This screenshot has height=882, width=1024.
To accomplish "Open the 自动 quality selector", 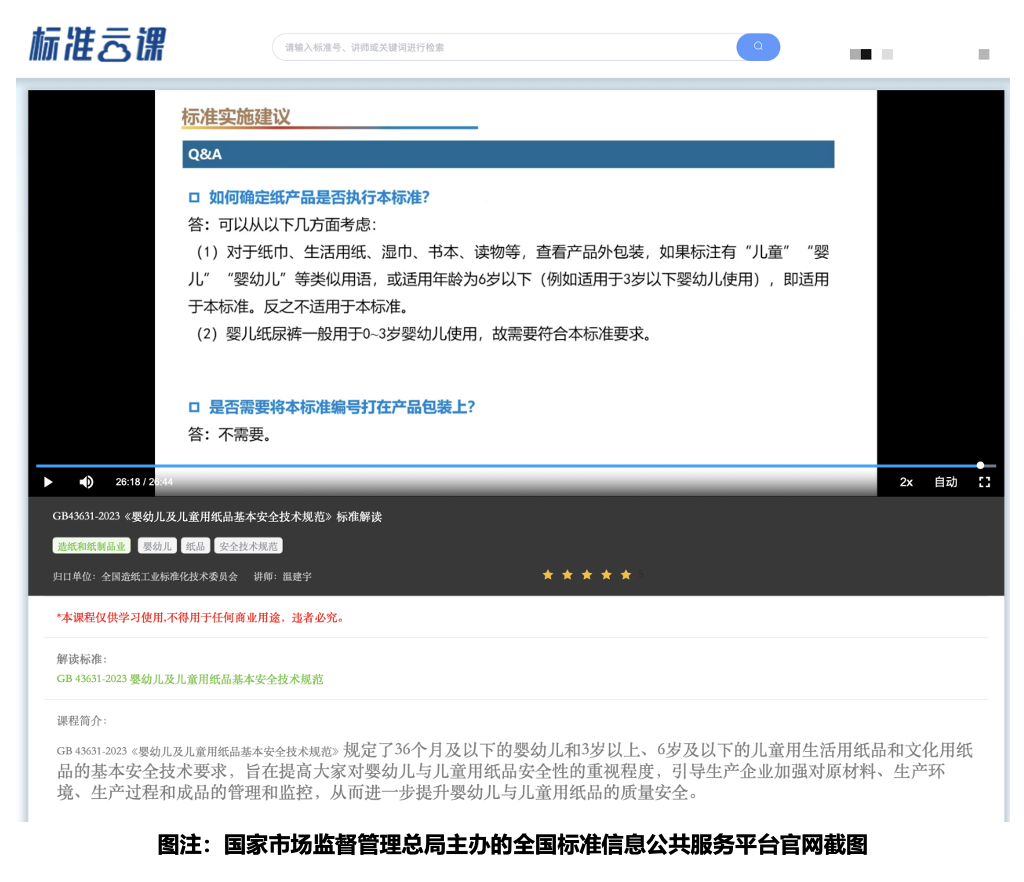I will tap(945, 481).
